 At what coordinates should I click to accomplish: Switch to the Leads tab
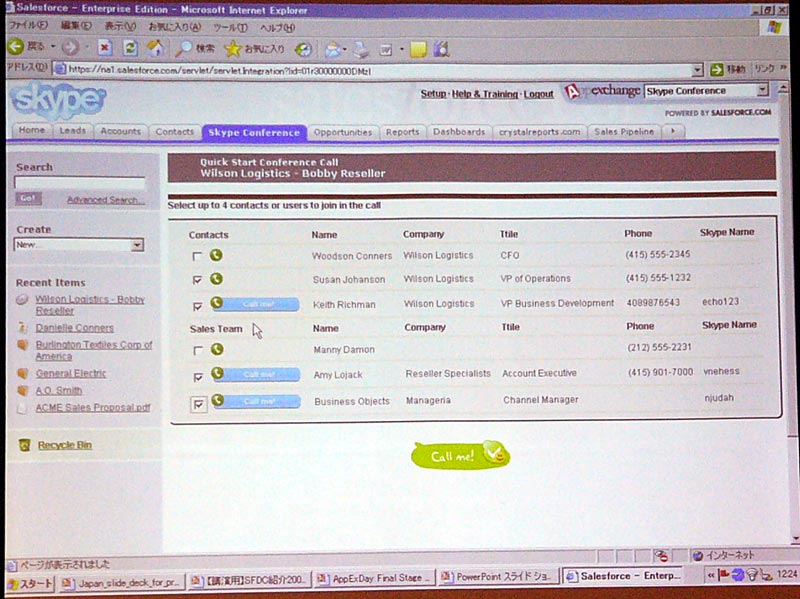point(72,131)
